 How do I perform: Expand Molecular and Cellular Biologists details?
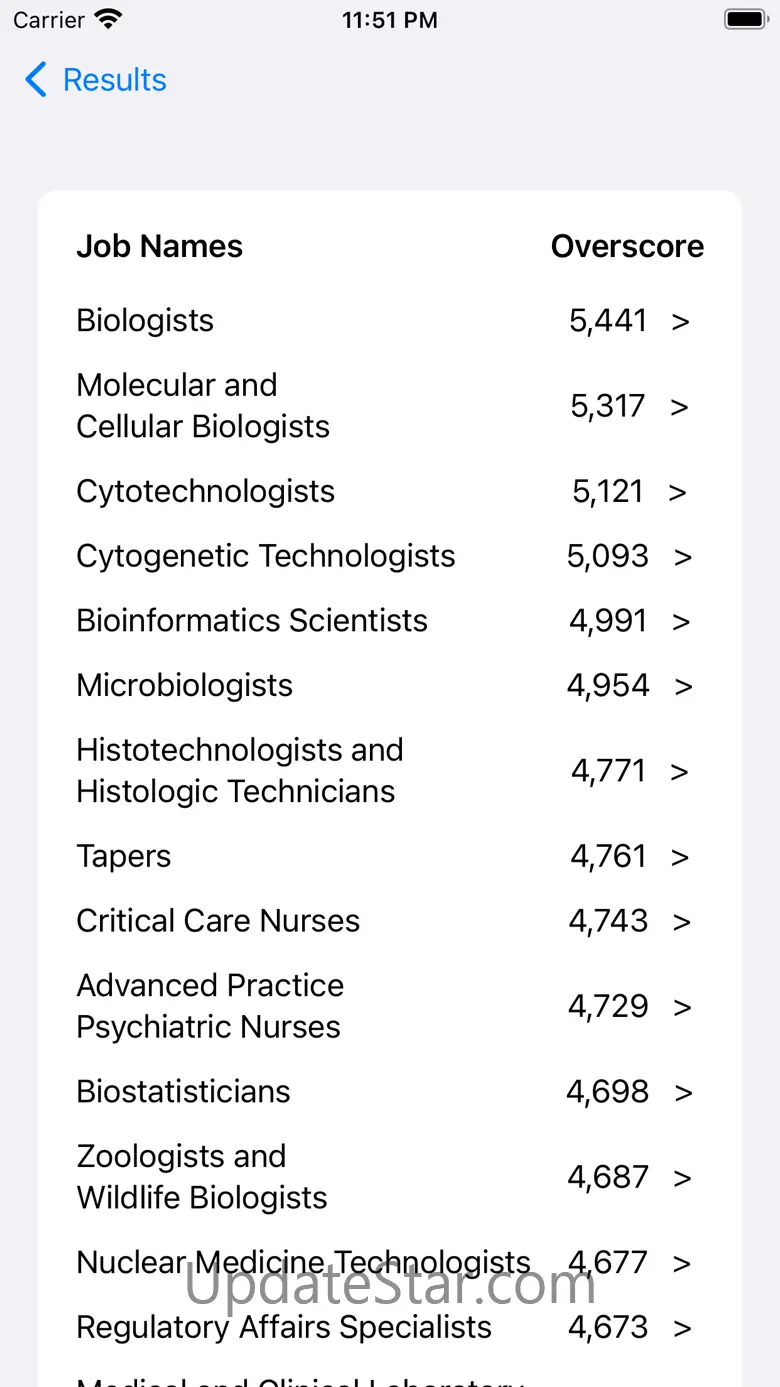(680, 406)
